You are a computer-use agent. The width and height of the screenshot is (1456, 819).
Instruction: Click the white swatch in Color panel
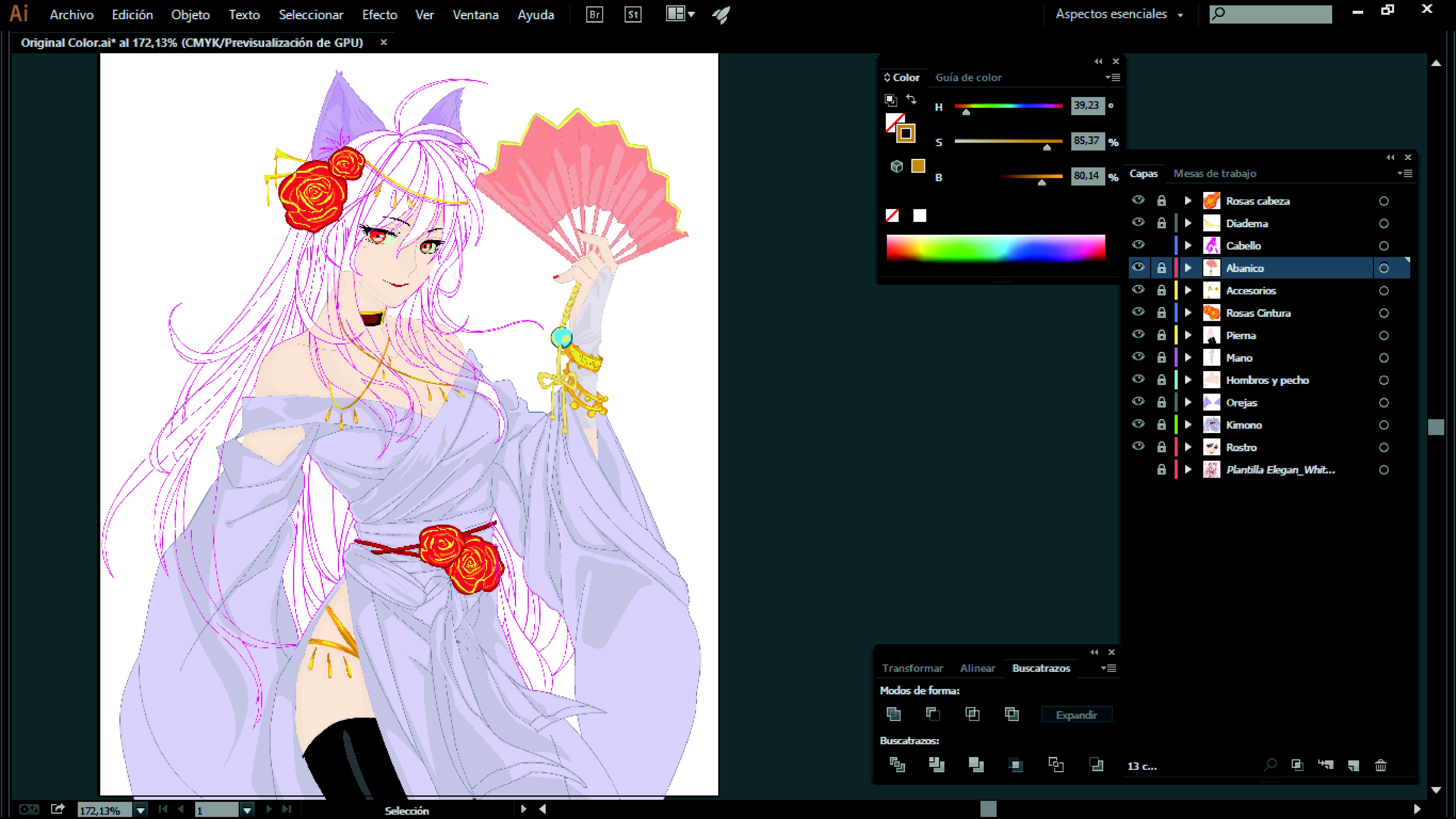coord(920,215)
